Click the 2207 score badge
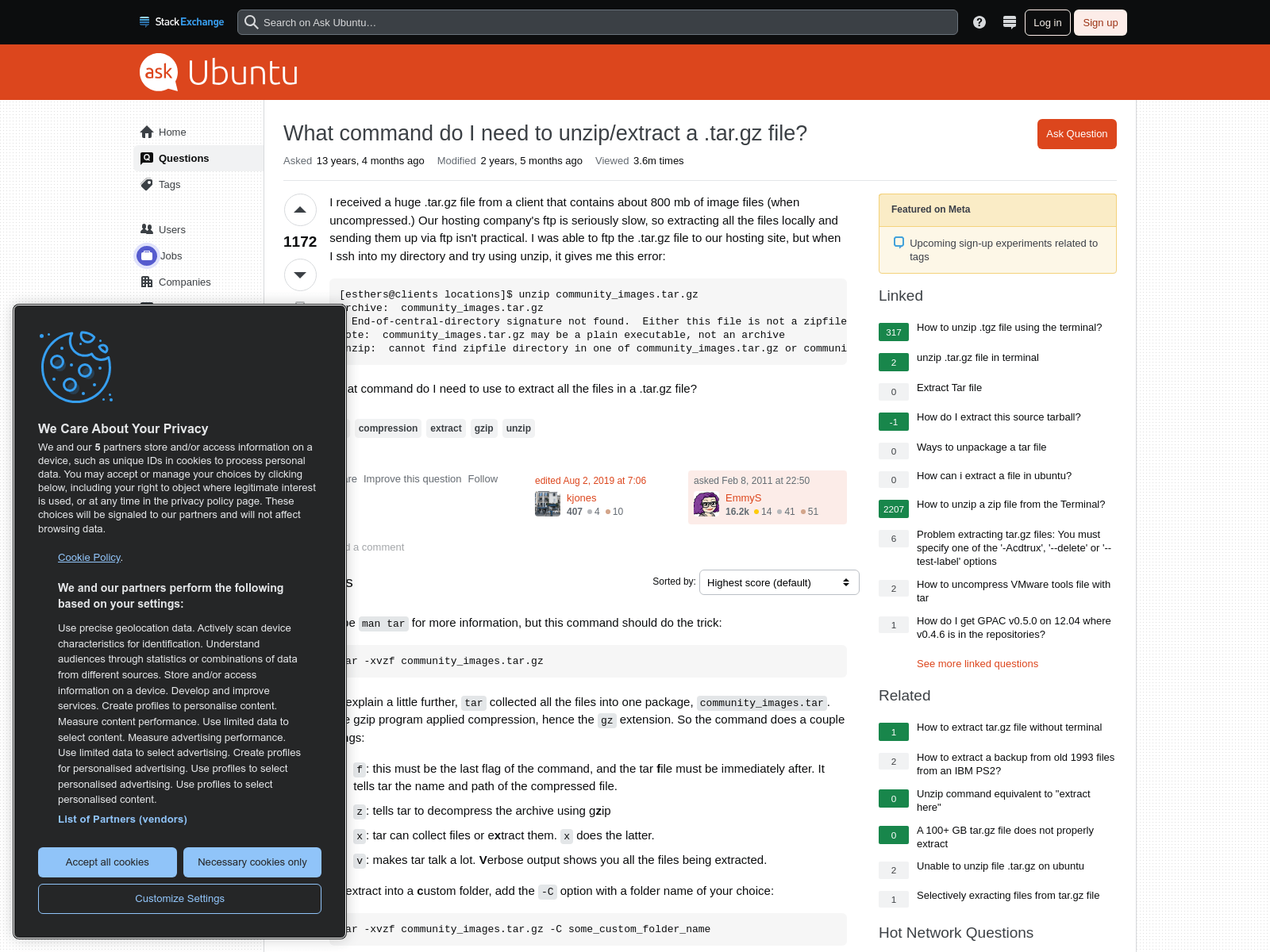The image size is (1270, 952). (894, 509)
